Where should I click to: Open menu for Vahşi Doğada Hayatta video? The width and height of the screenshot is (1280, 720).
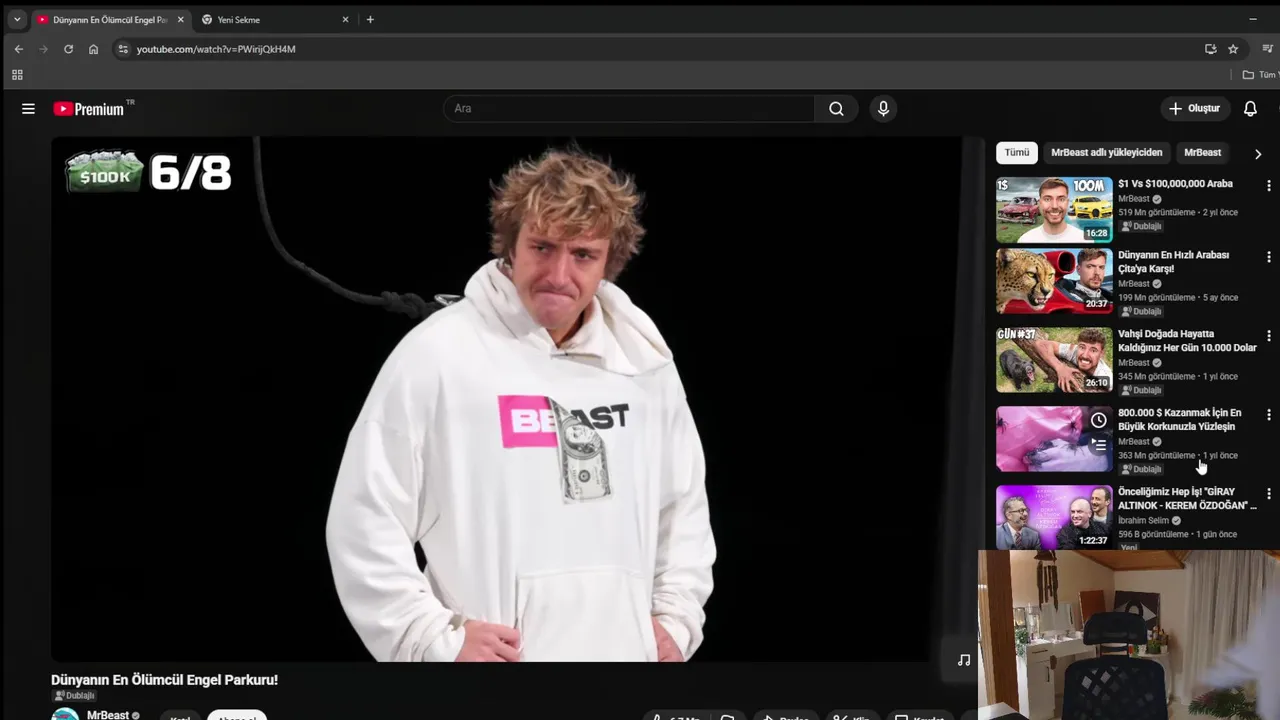[x=1268, y=336]
